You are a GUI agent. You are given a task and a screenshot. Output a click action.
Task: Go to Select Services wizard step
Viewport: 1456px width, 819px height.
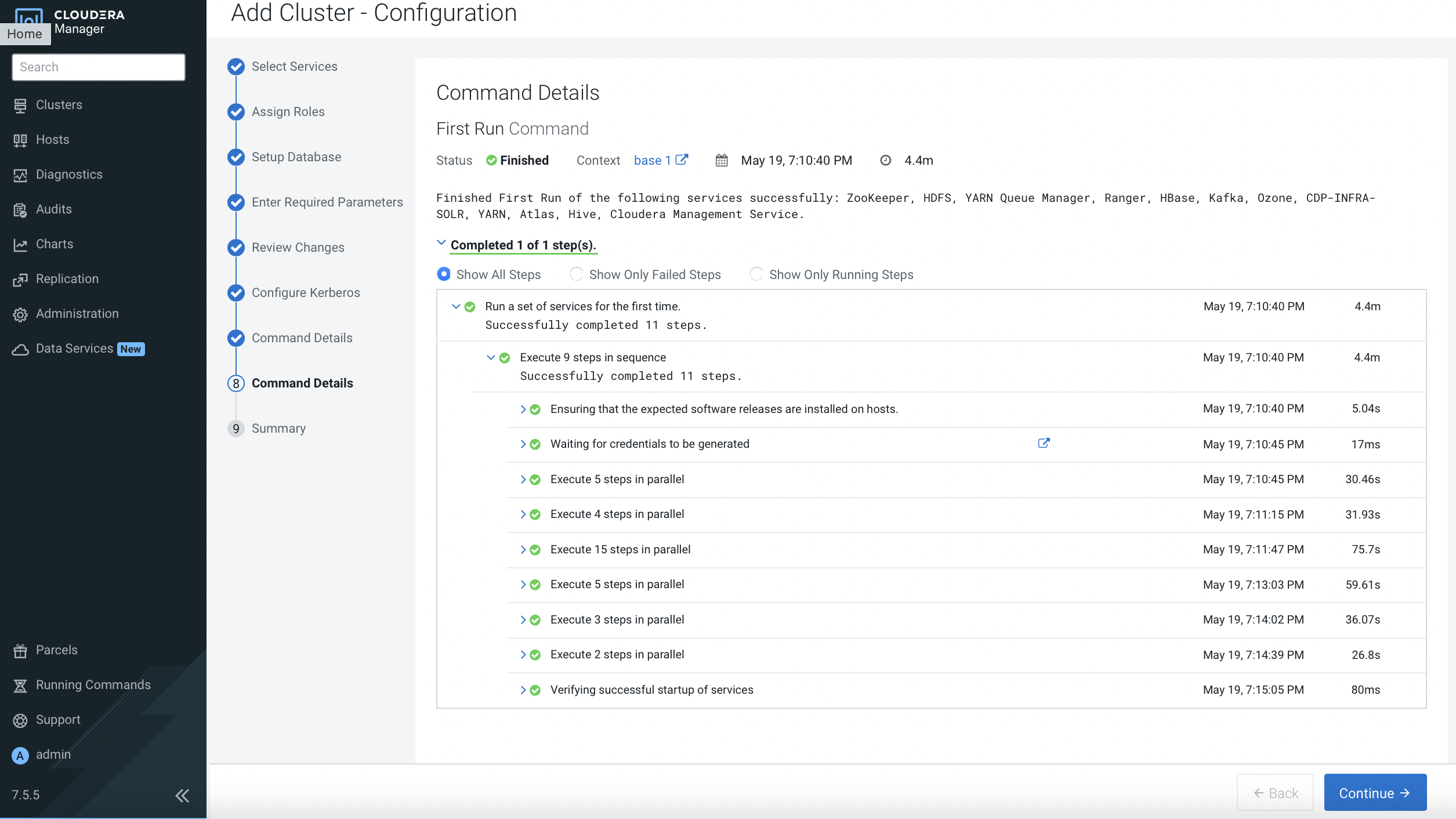tap(294, 67)
